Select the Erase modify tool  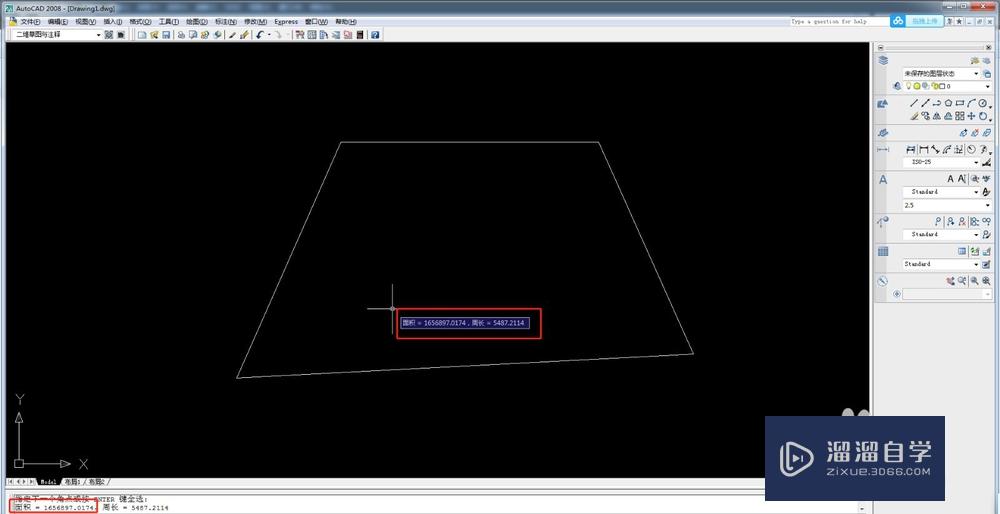tap(913, 116)
